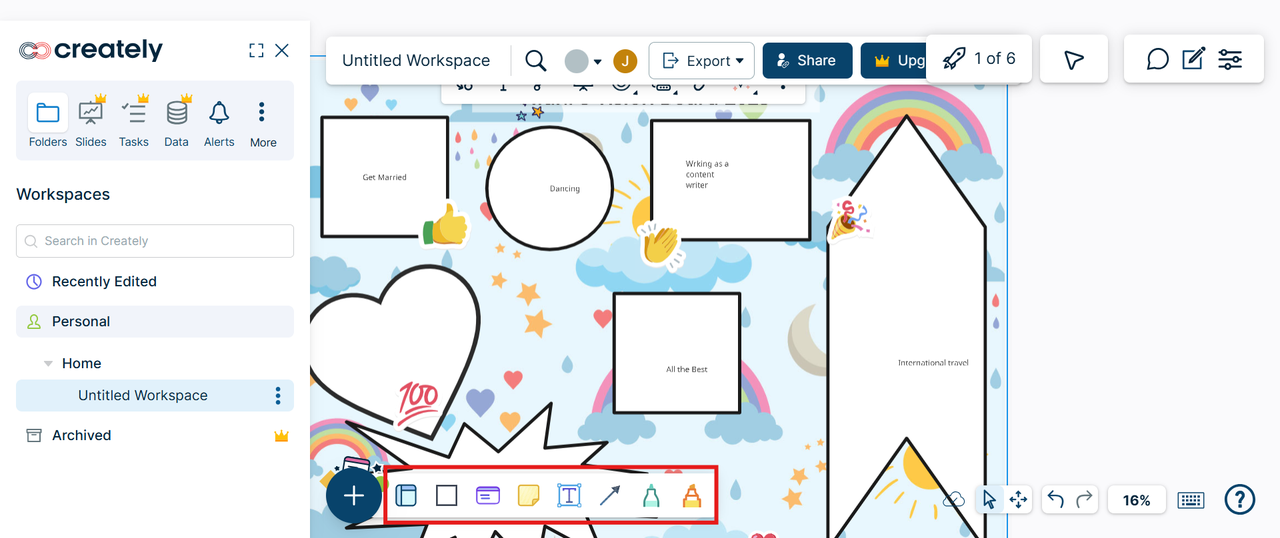Open Recently Edited workspaces
This screenshot has width=1280, height=538.
click(104, 282)
